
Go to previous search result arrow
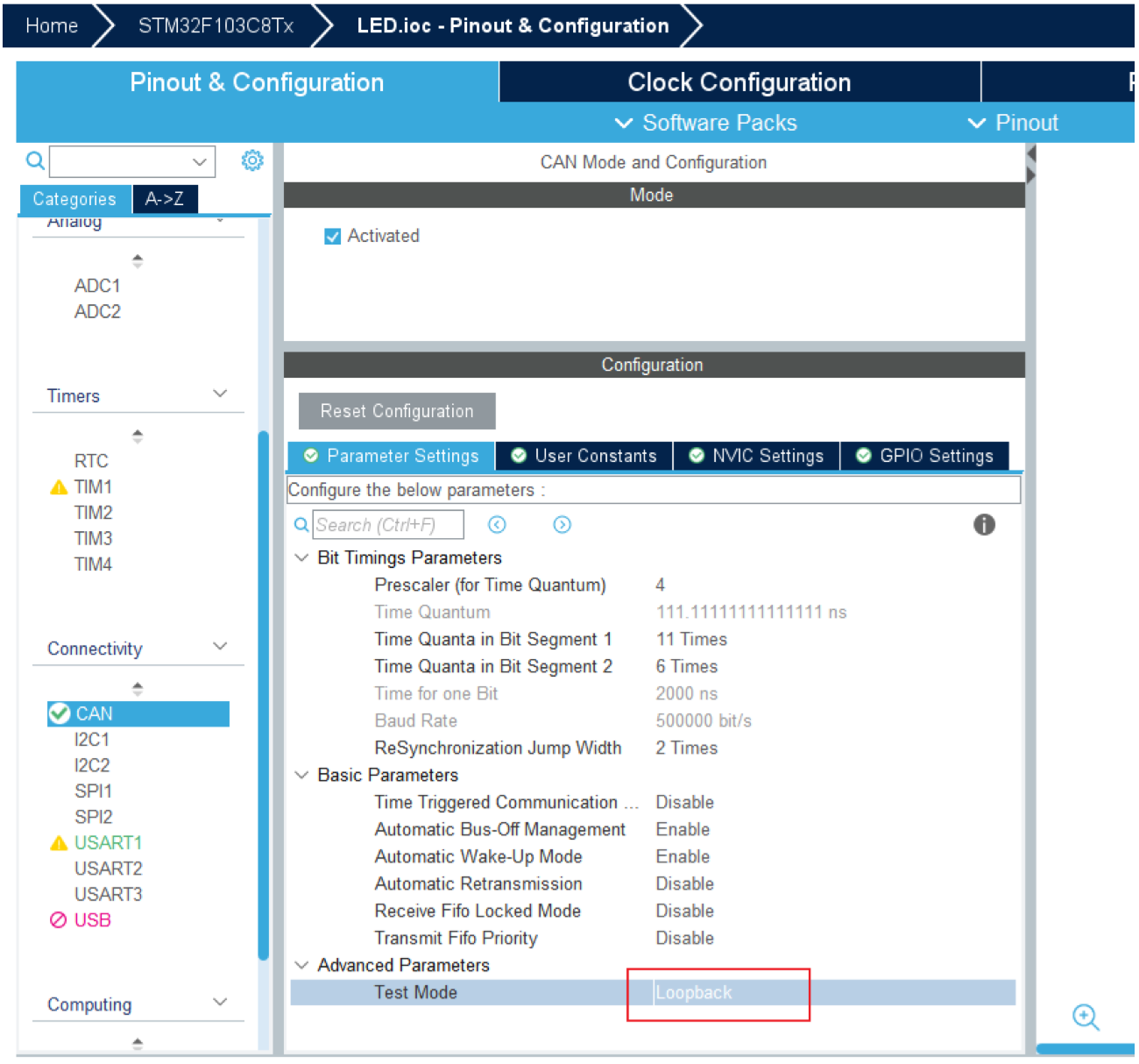point(497,525)
